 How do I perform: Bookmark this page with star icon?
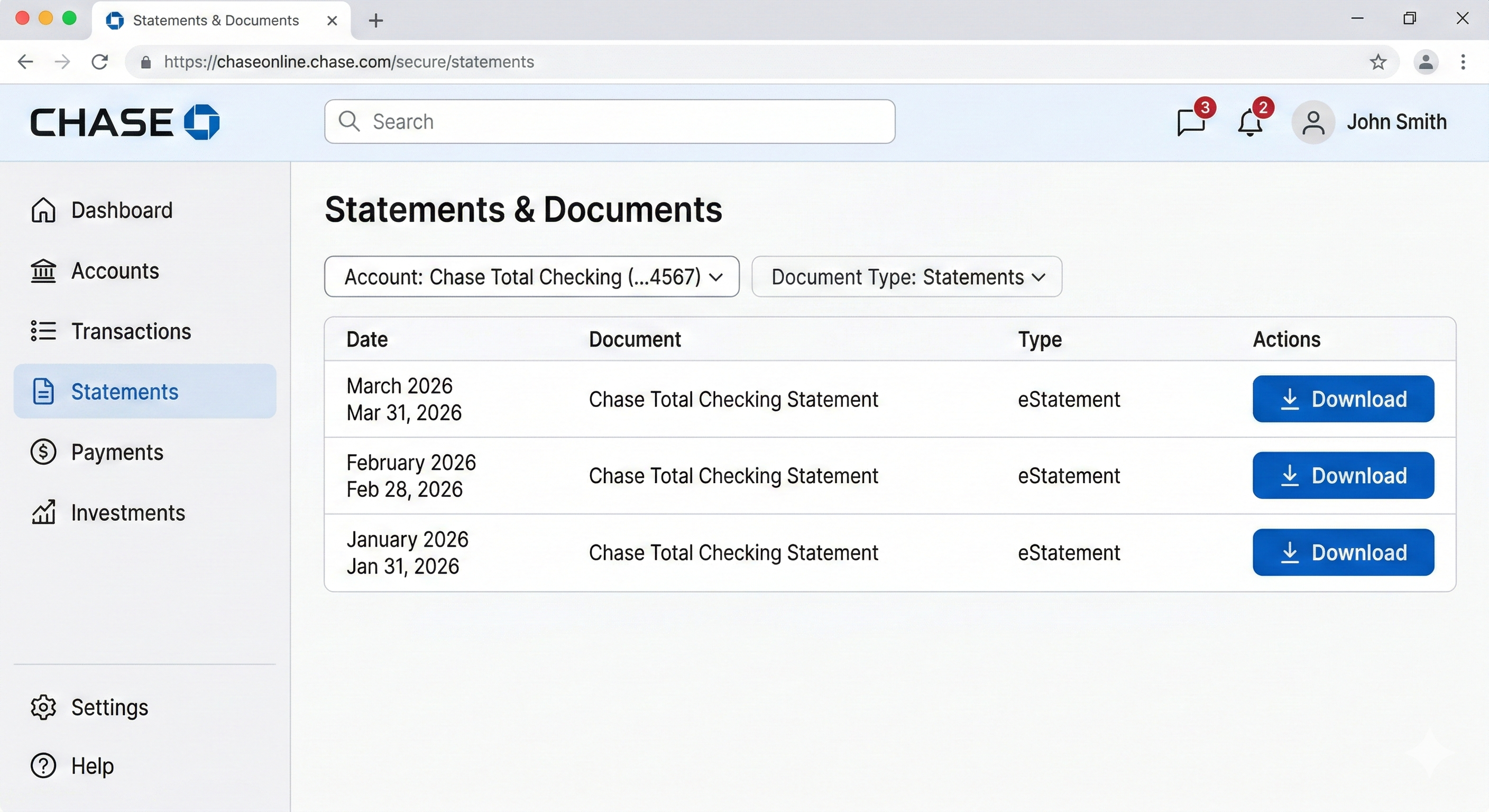point(1378,62)
